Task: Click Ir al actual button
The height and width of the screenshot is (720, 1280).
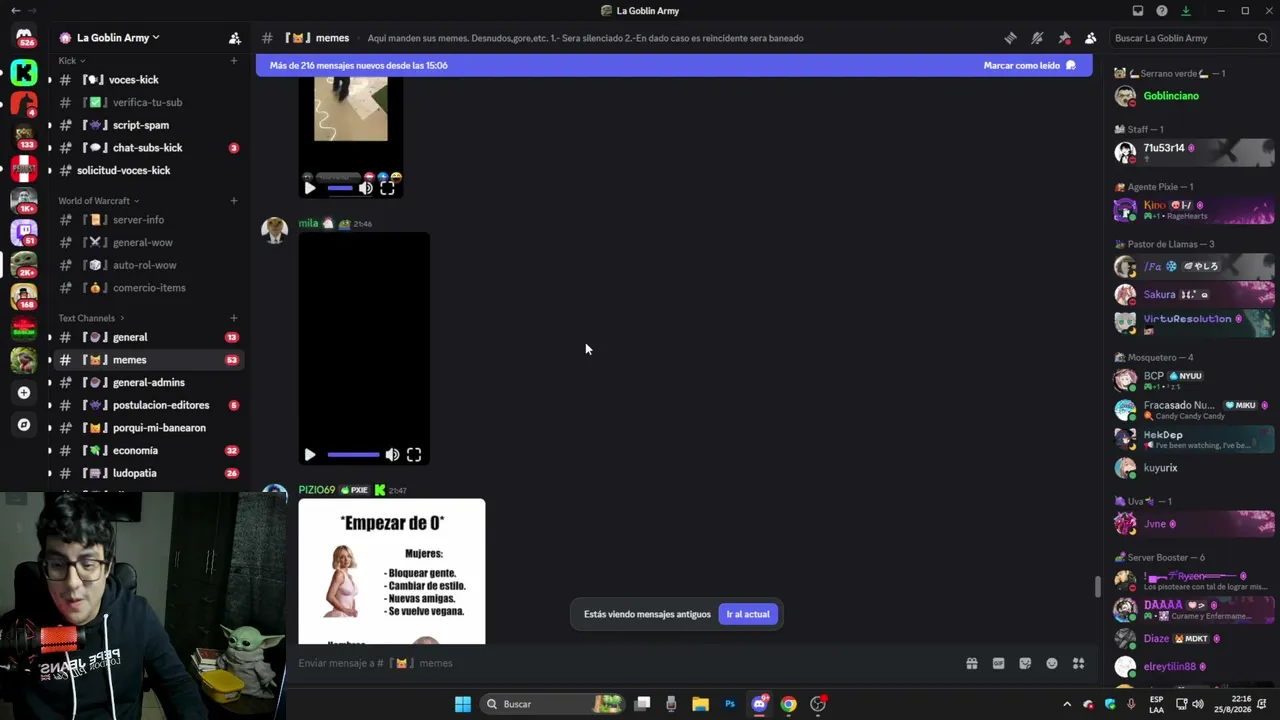Action: [747, 614]
